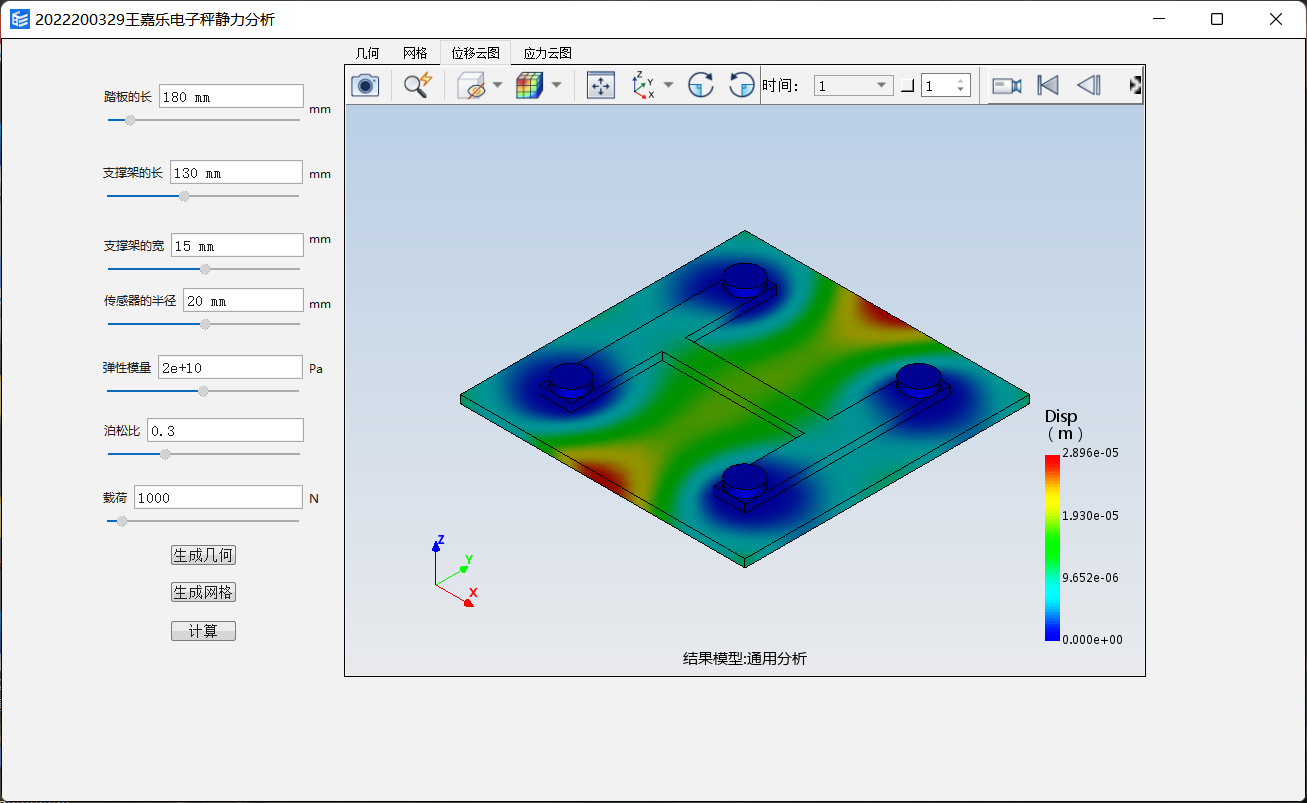Click the 结果模型:通用分析 label
Screen dimensions: 1307x803
[x=745, y=658]
